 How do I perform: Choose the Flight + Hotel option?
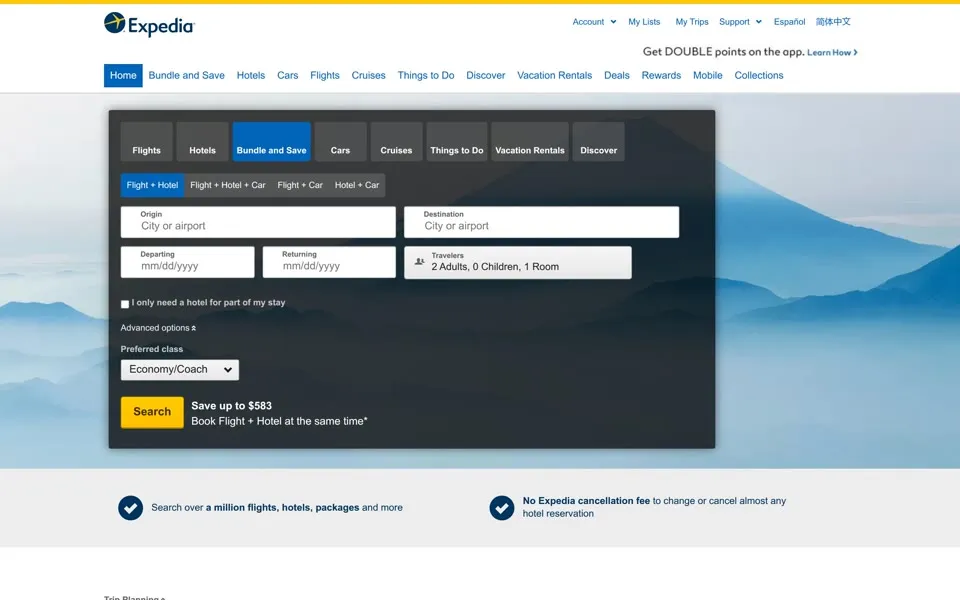pos(152,185)
